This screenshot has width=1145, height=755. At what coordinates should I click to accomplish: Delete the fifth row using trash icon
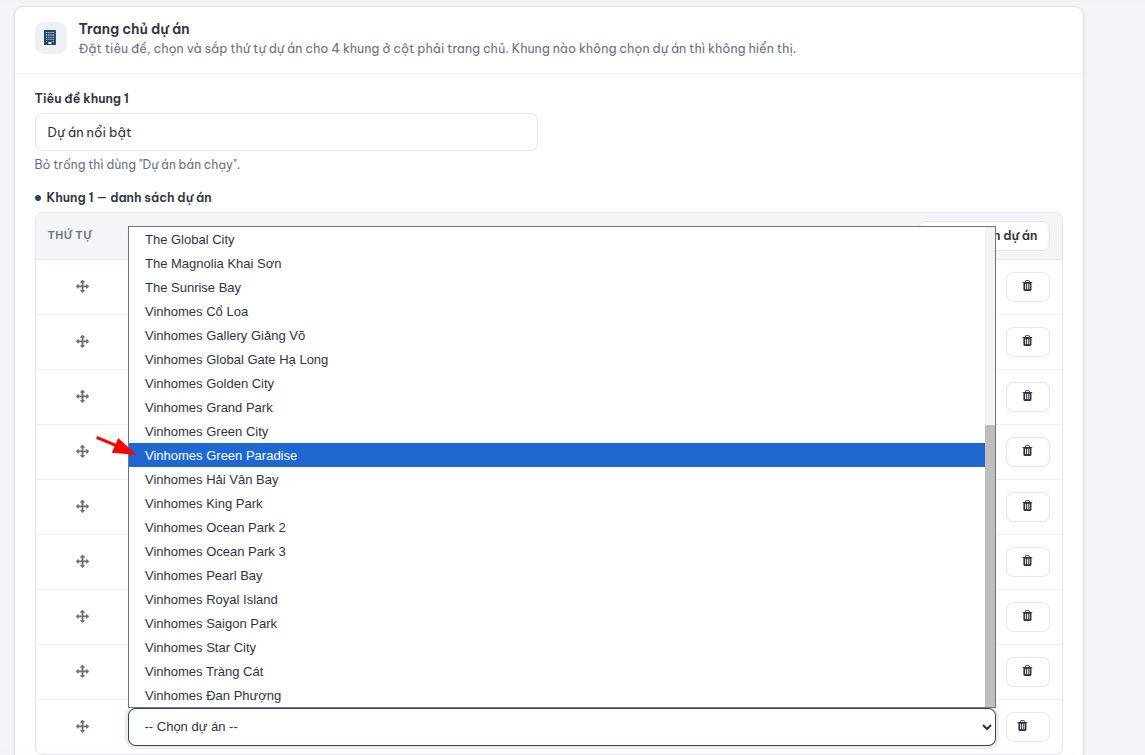[x=1027, y=506]
